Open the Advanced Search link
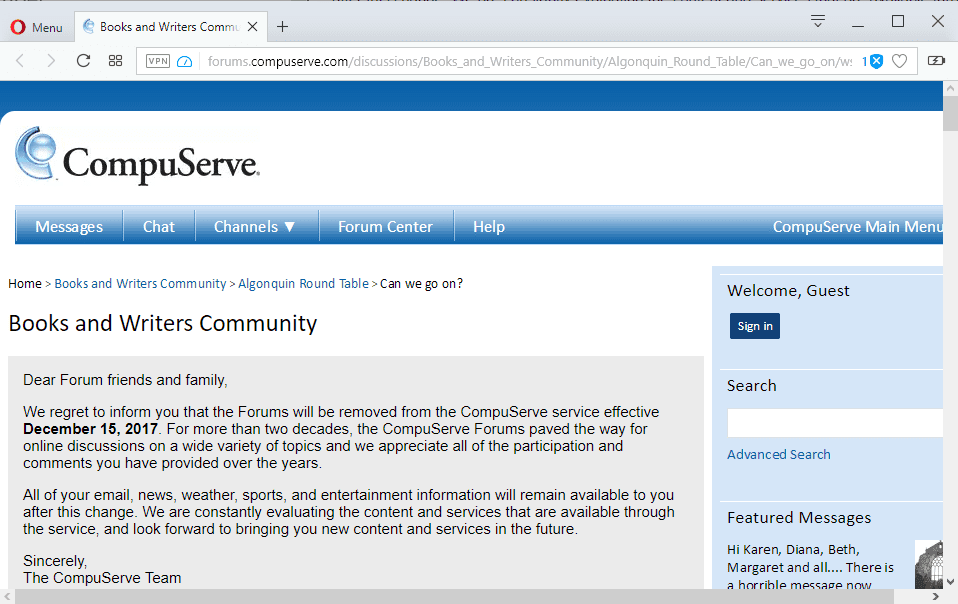958x604 pixels. click(778, 454)
